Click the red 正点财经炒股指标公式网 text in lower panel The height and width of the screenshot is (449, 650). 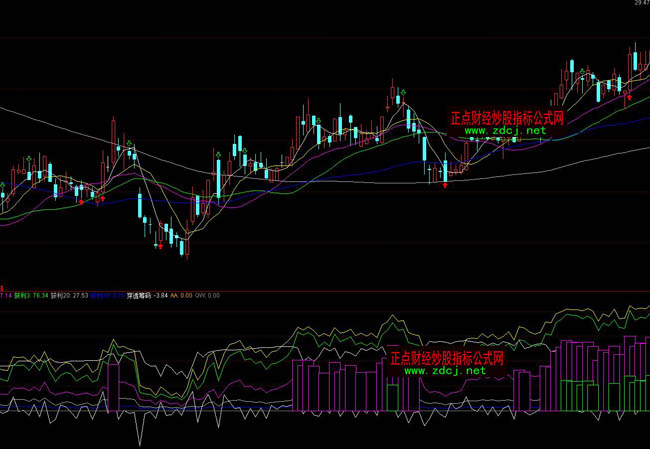coord(446,357)
